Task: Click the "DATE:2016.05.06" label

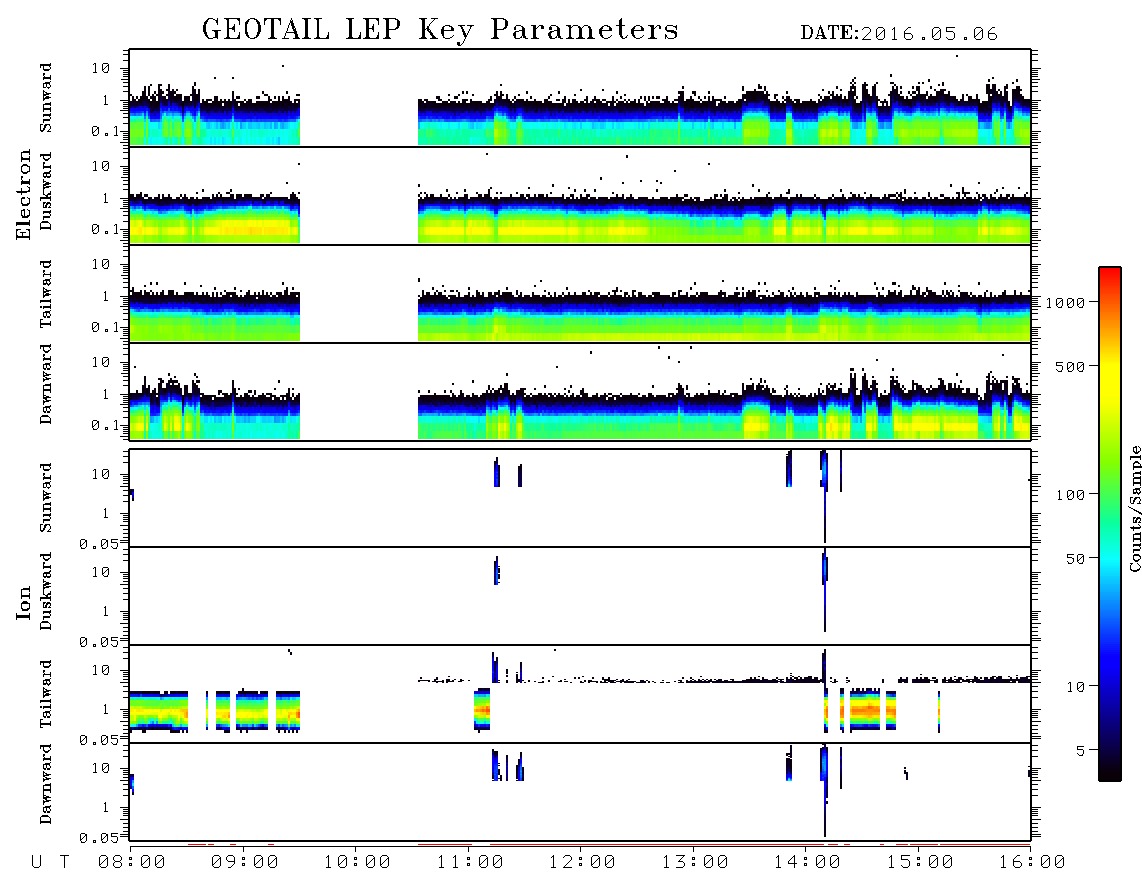Action: 899,34
